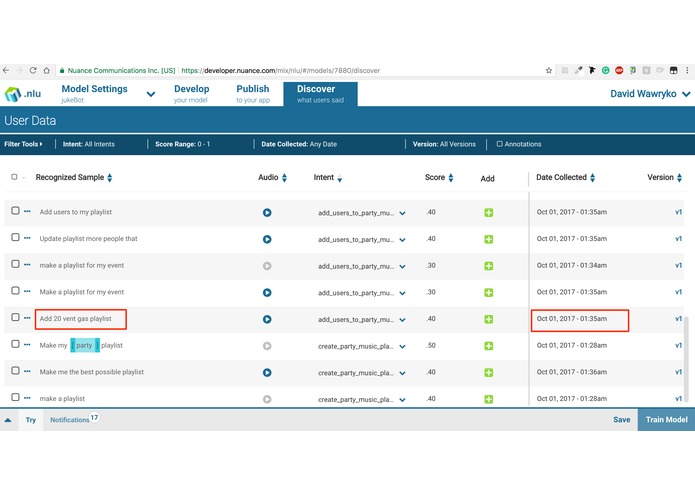The width and height of the screenshot is (695, 494).
Task: Click green add button for 'Update playlist more people that'
Action: (x=488, y=239)
